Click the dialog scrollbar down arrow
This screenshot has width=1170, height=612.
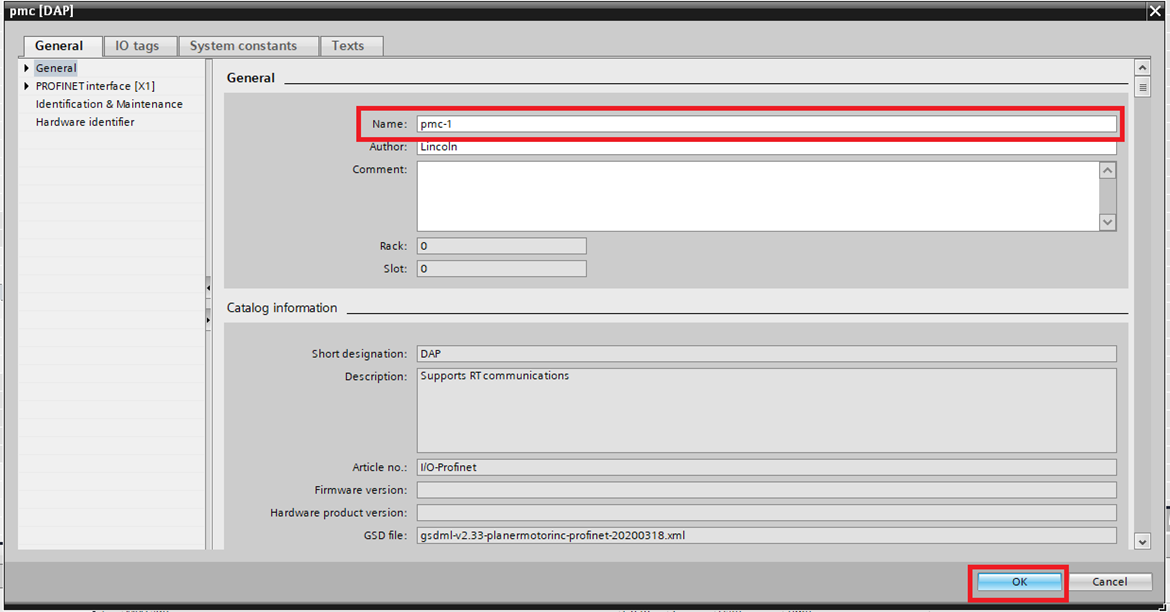click(1142, 541)
